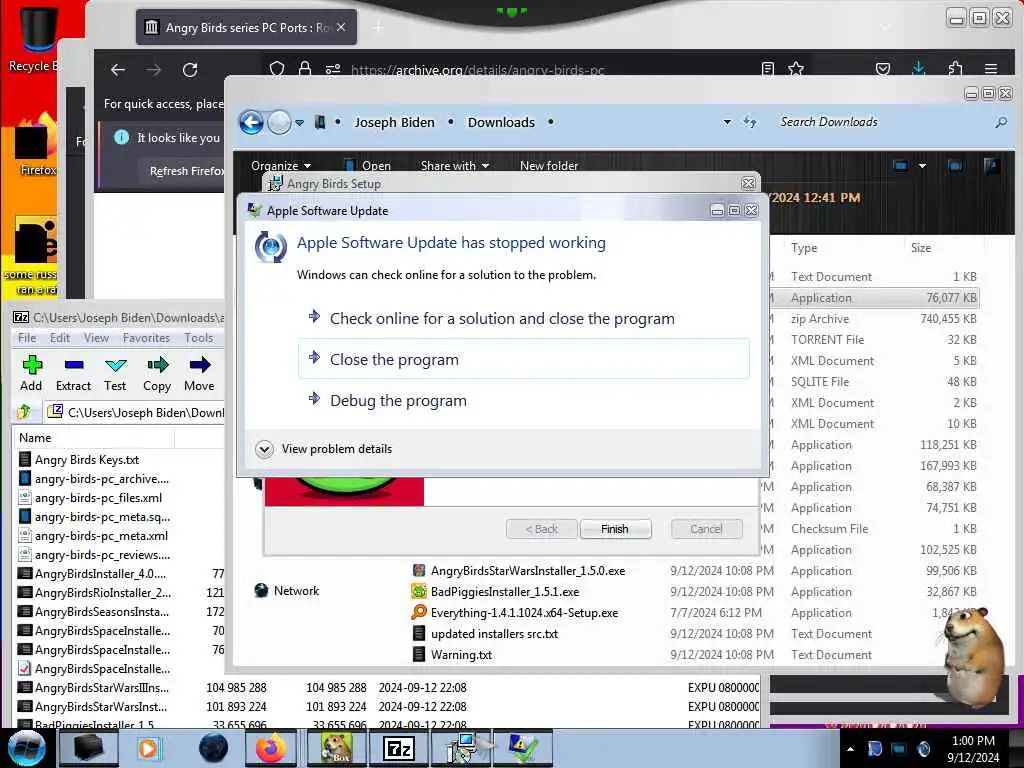
Task: Click the Type column header
Action: point(804,248)
